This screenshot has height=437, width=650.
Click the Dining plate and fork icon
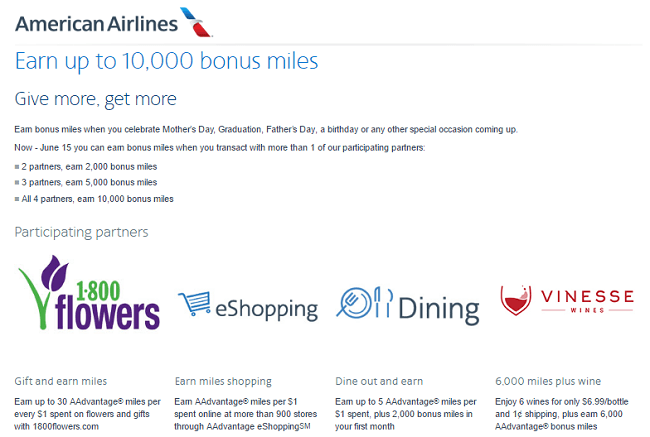tap(353, 303)
